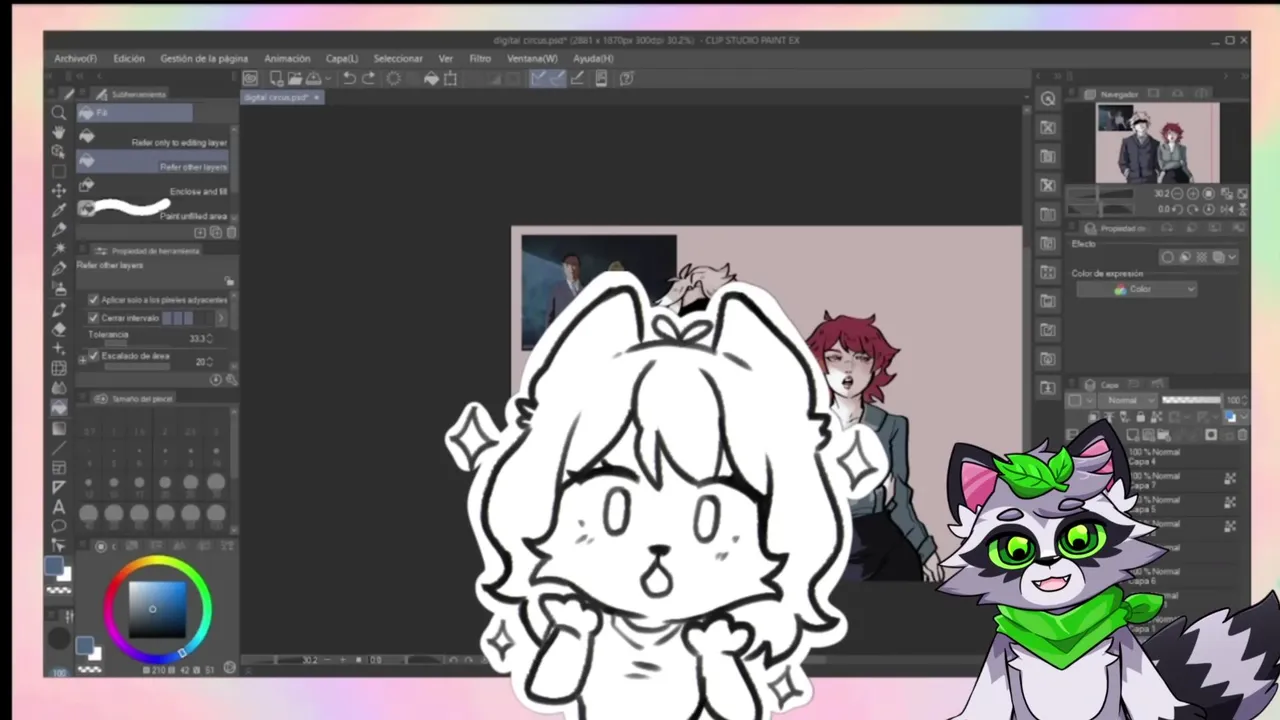Open the save icon dropdown arrow in the toolbar
Screen dimensions: 1280x720
click(x=327, y=78)
